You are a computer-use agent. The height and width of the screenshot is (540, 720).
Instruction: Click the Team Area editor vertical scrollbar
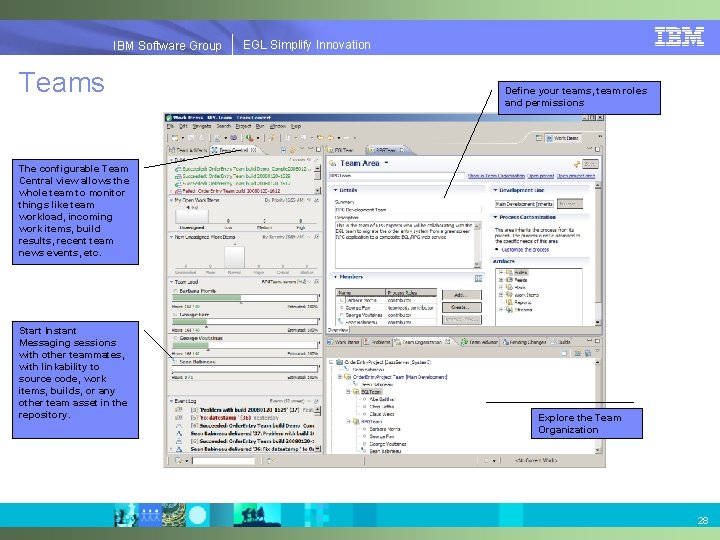pos(597,254)
